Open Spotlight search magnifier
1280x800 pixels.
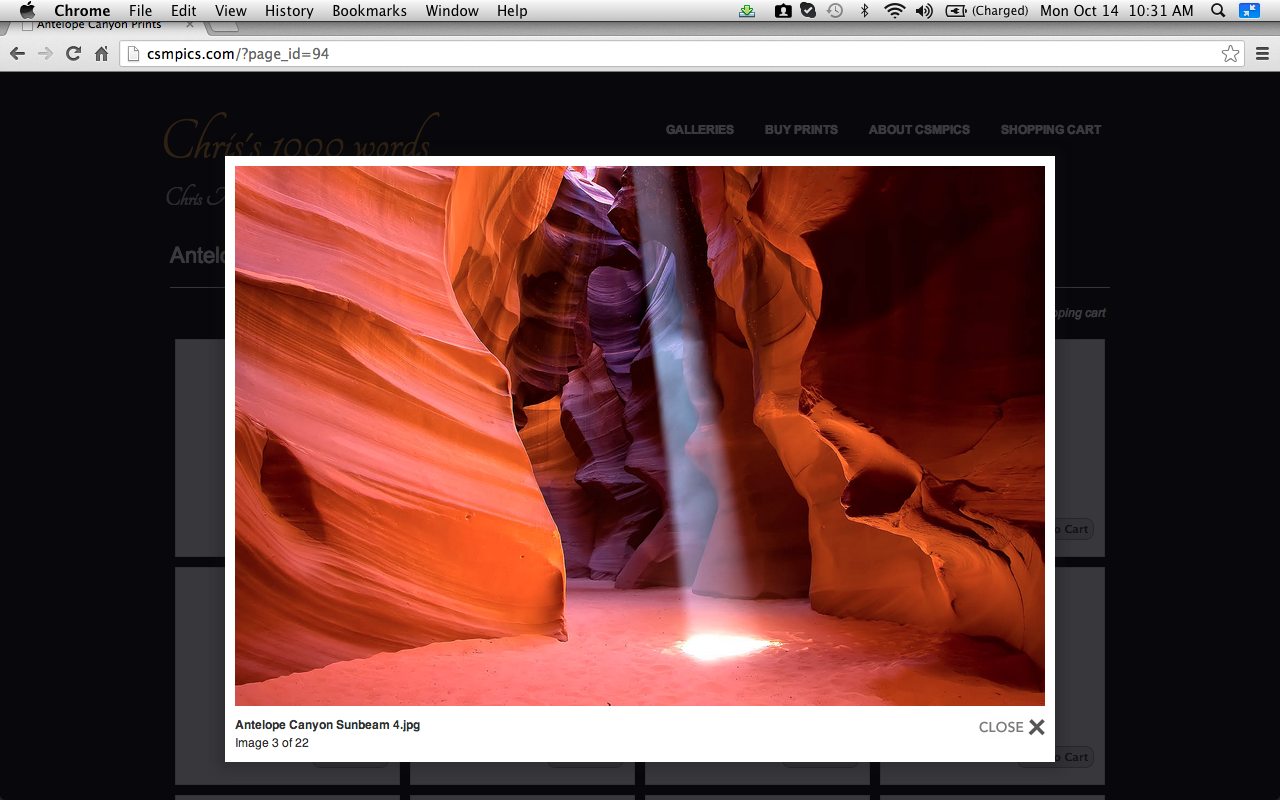point(1217,10)
